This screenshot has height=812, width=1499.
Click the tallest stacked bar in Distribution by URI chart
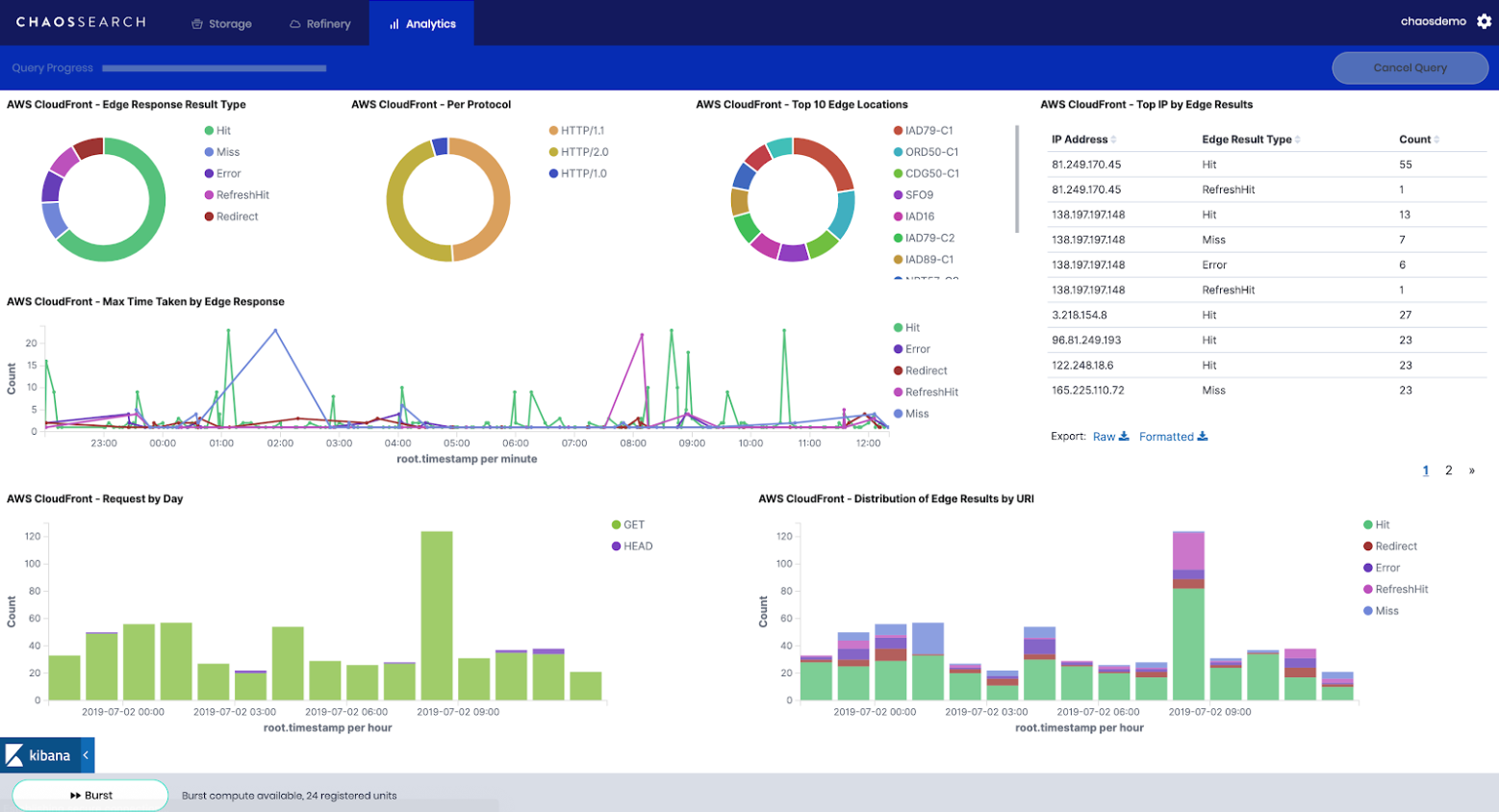(1188, 616)
